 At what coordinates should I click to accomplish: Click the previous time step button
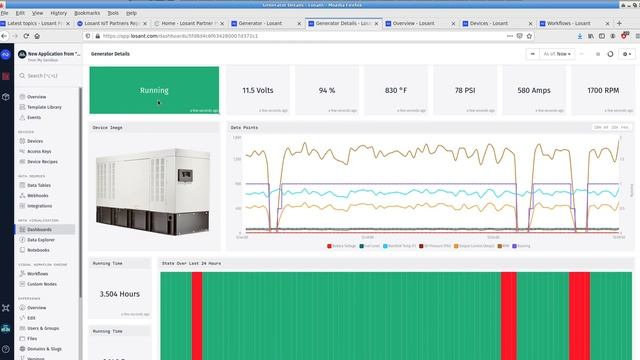click(532, 54)
